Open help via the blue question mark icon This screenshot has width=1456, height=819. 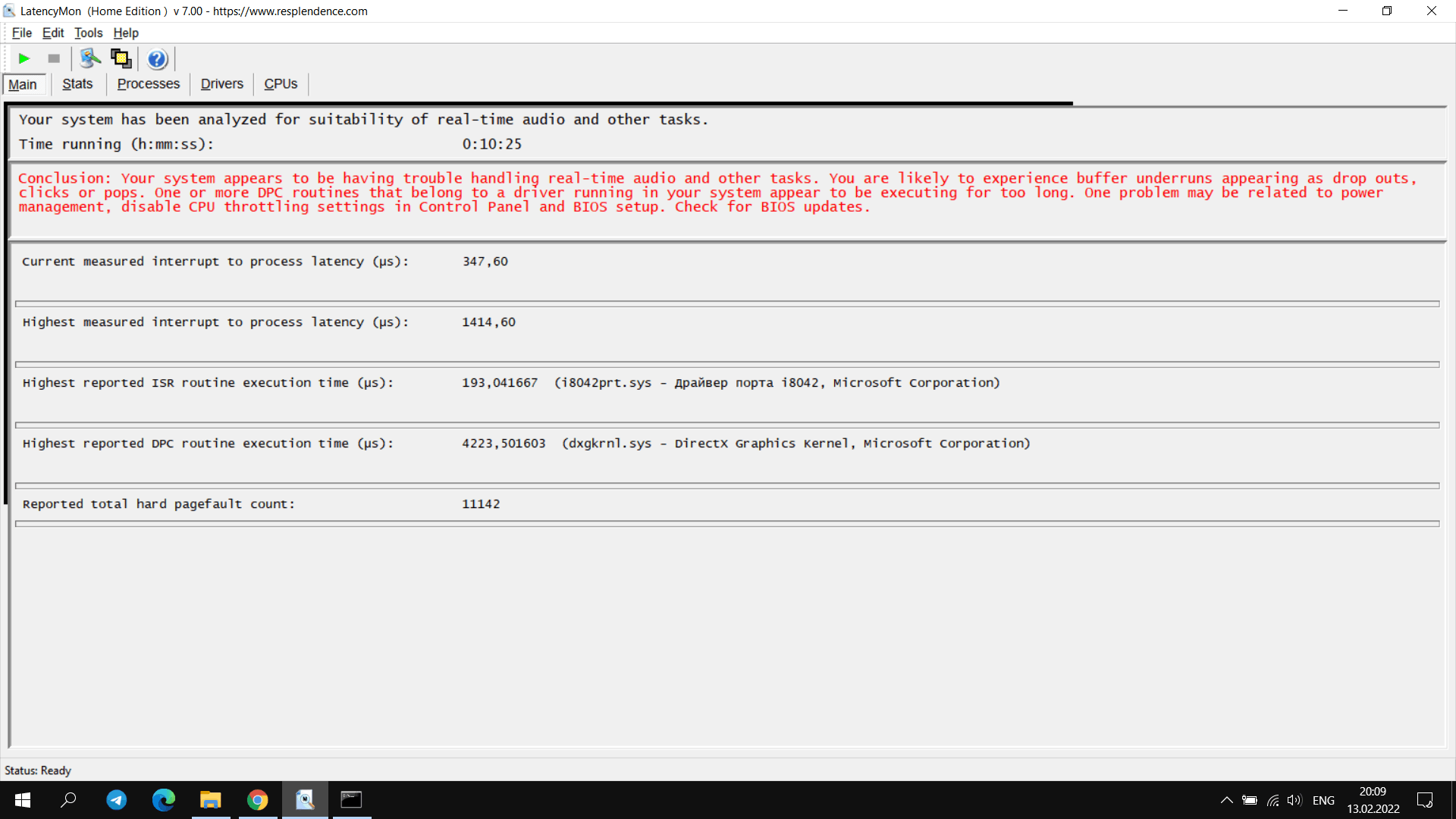click(x=157, y=59)
